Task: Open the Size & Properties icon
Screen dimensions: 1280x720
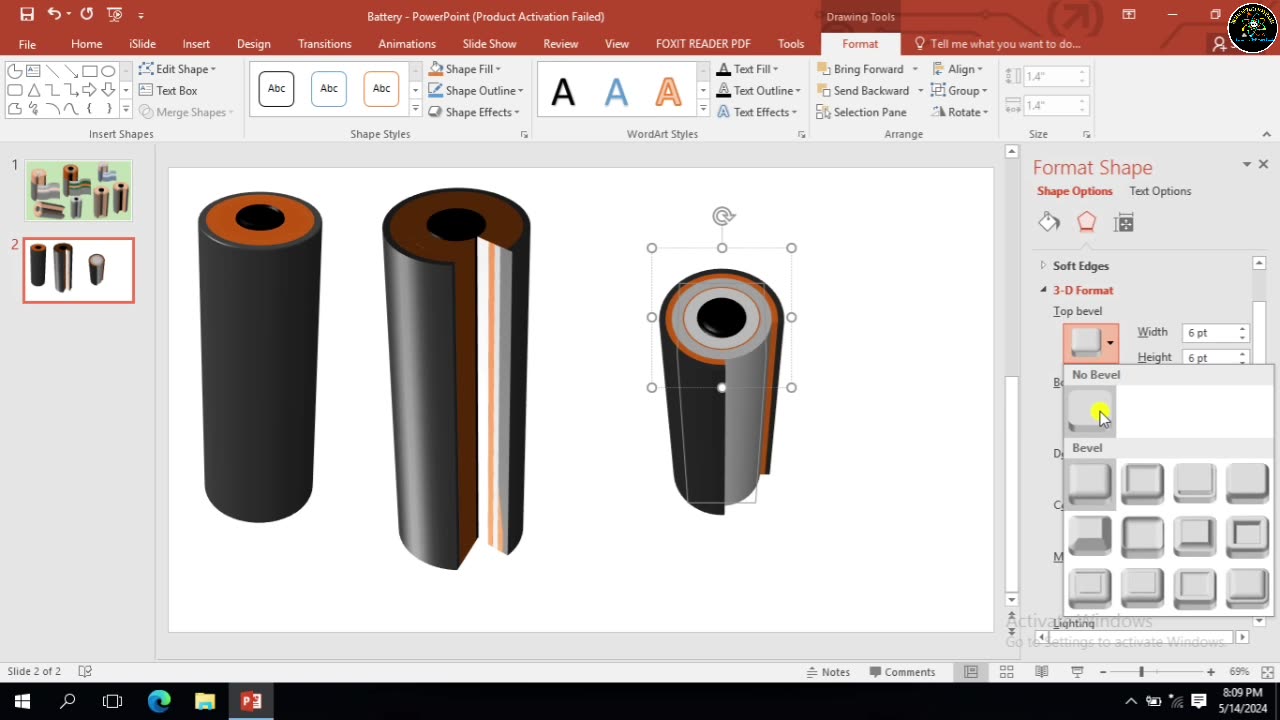Action: tap(1124, 222)
